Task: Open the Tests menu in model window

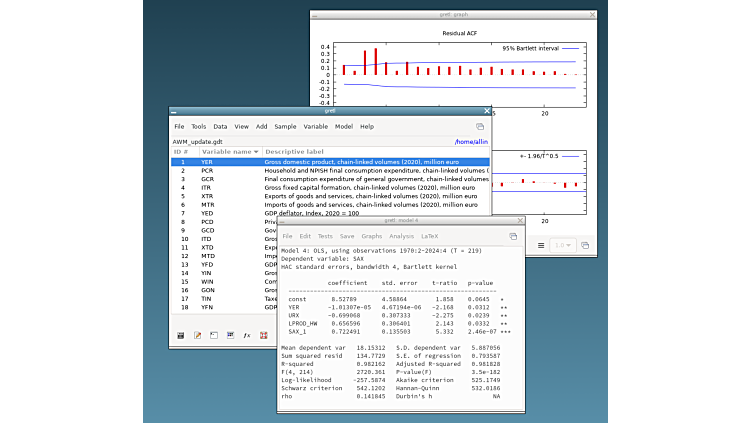Action: click(x=325, y=236)
